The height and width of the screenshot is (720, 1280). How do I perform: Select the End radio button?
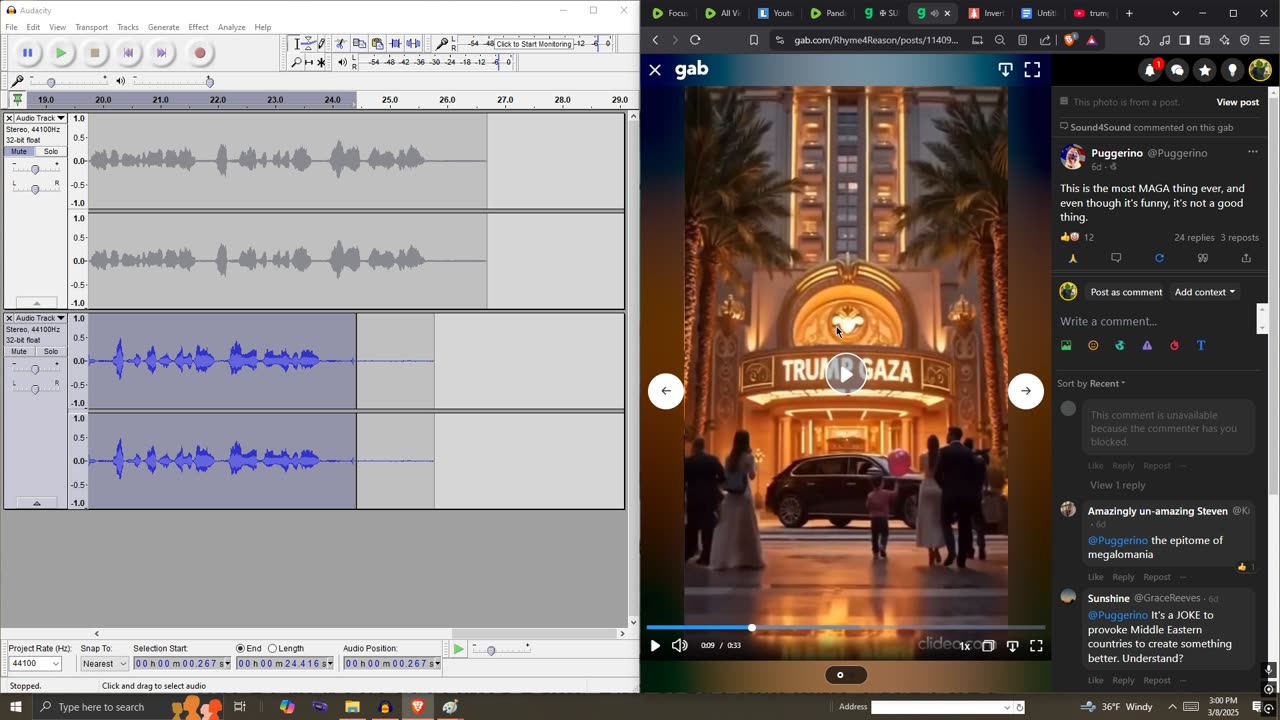[240, 649]
